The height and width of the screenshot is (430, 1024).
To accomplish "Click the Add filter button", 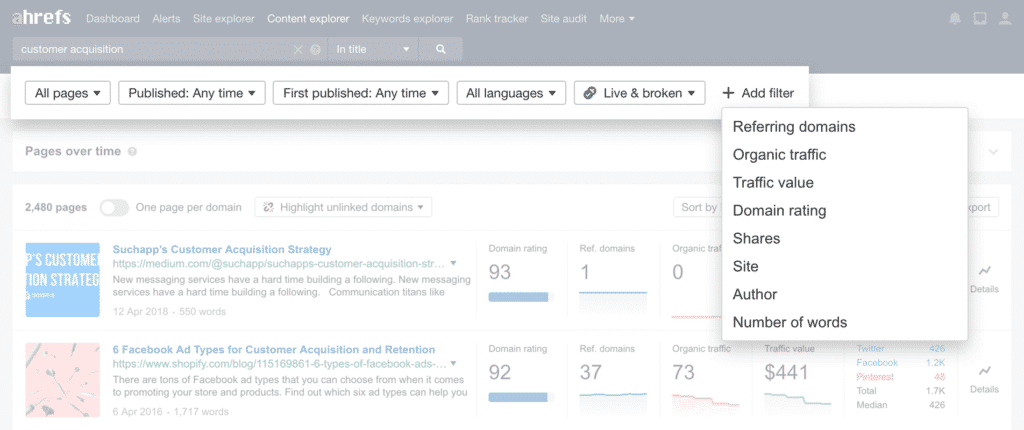I will click(758, 93).
